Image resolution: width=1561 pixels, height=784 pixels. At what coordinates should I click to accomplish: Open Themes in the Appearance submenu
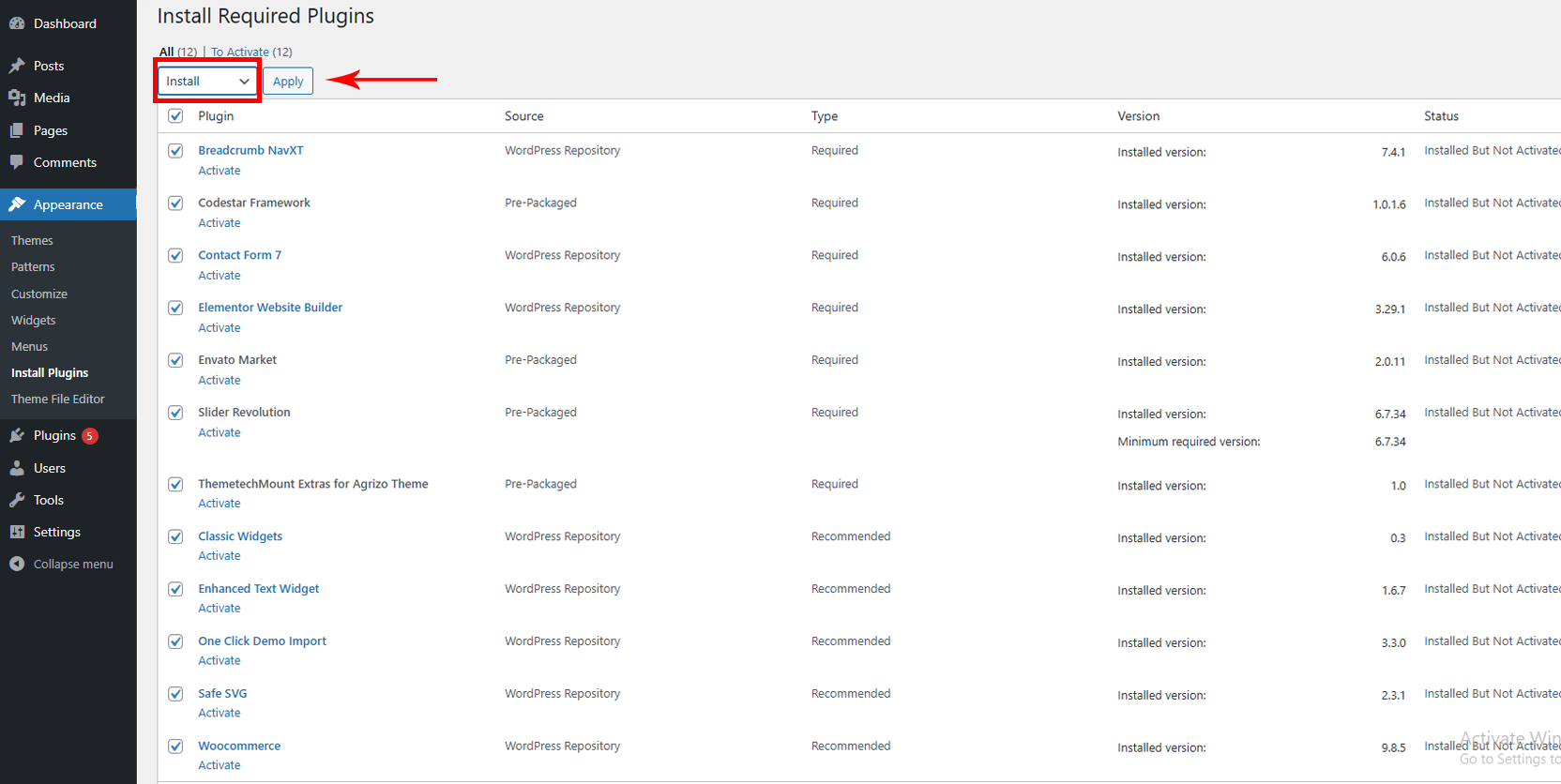(32, 241)
